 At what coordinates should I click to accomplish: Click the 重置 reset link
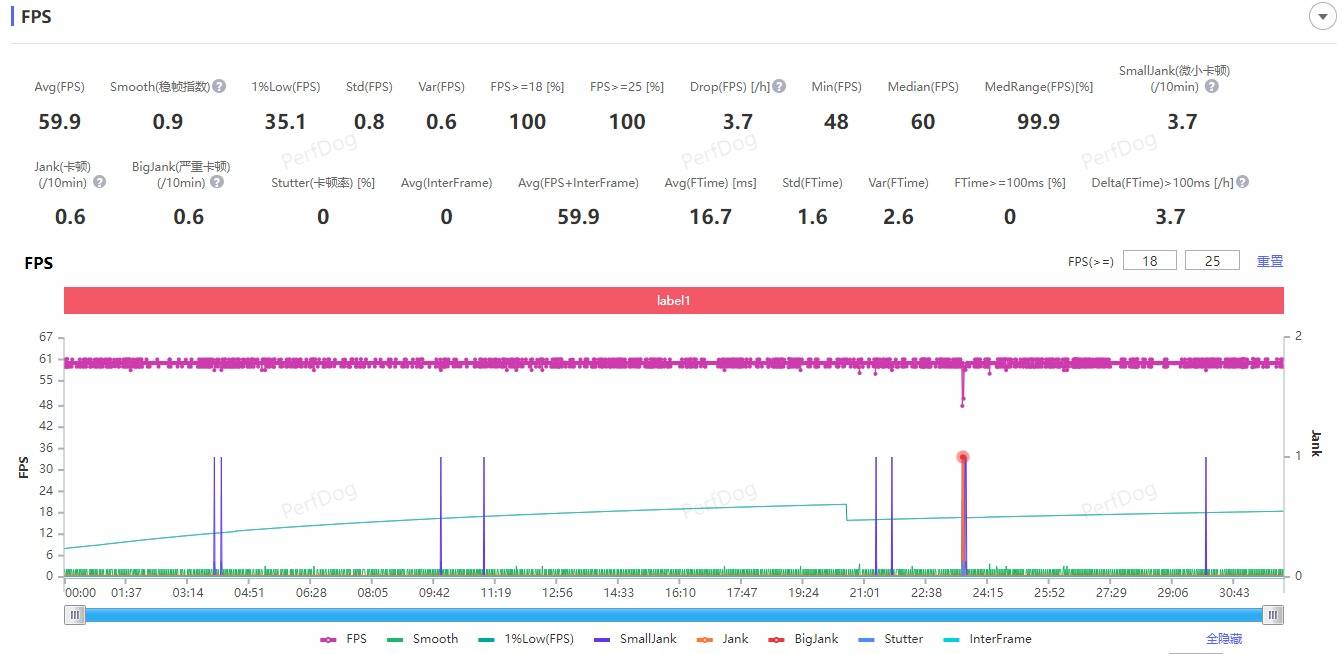tap(1269, 261)
